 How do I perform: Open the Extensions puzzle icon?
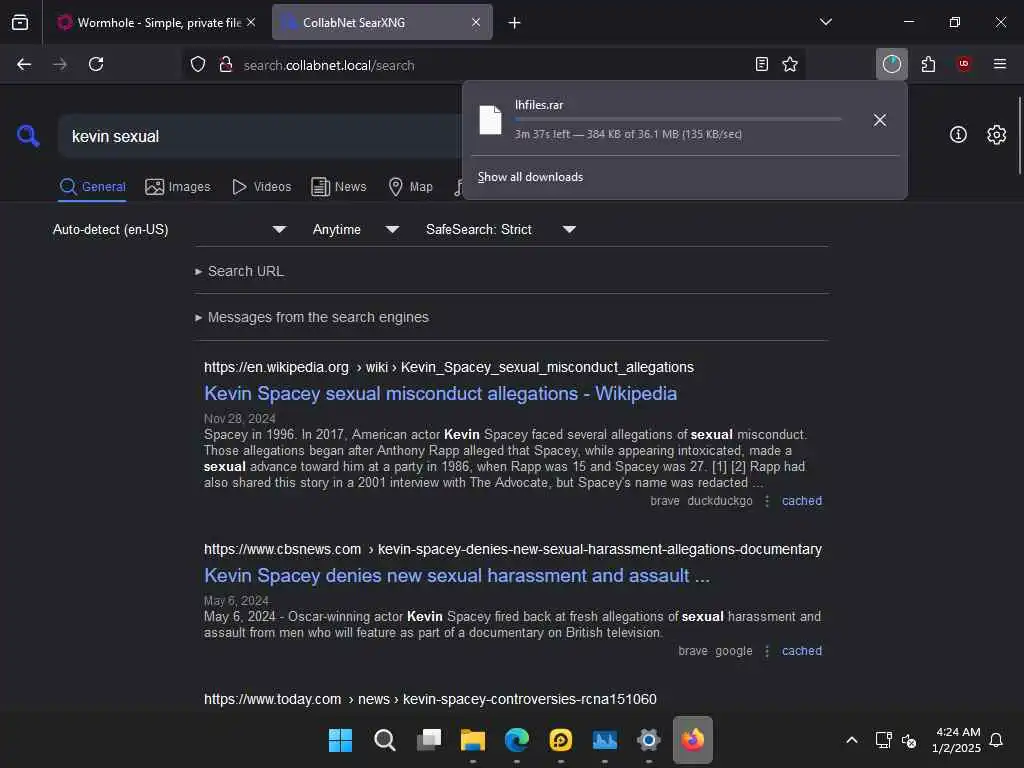point(928,64)
